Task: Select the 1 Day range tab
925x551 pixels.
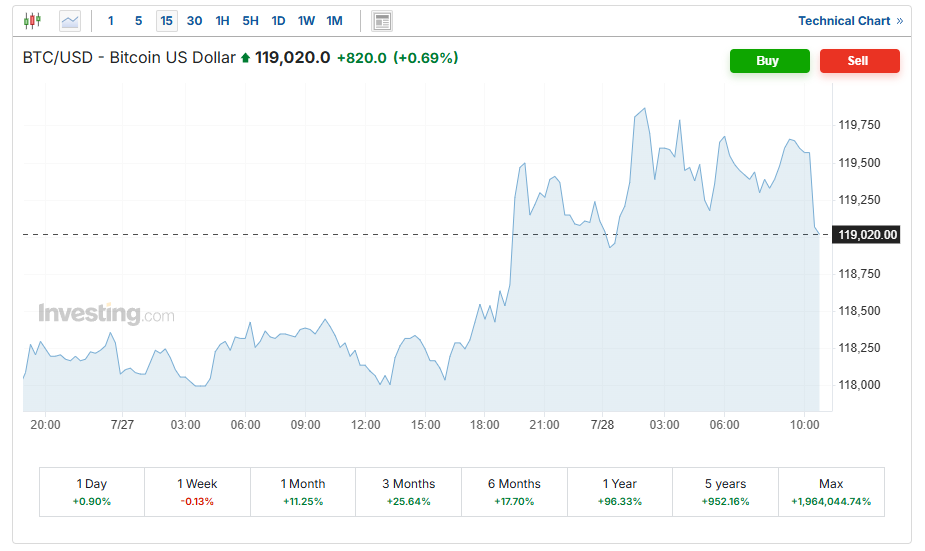Action: pos(92,492)
